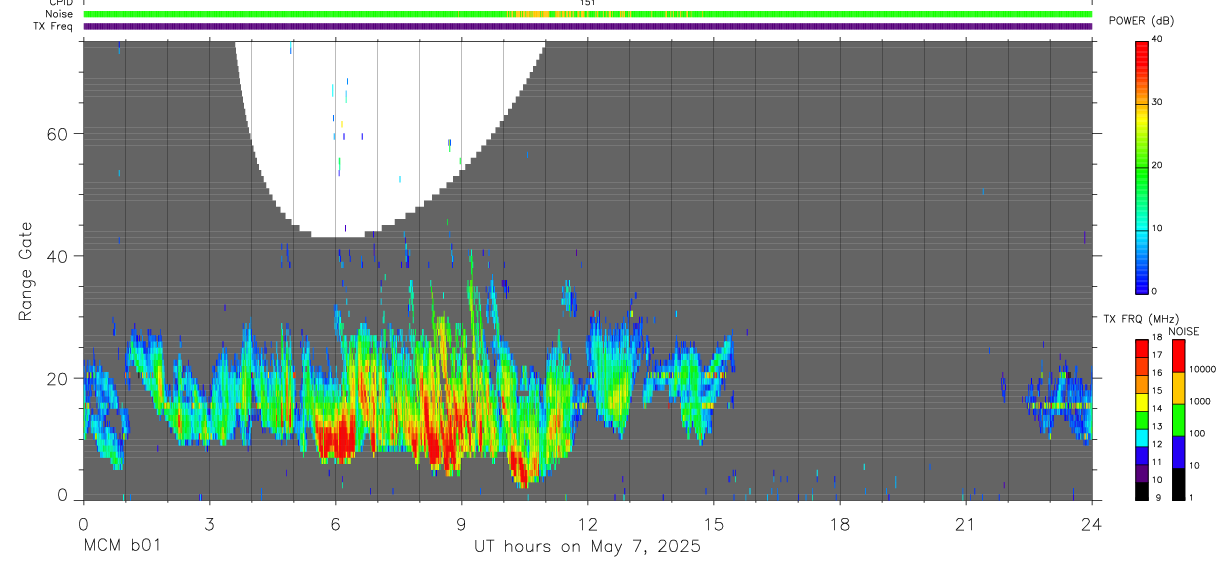Click the x-axis tick label 12
The width and height of the screenshot is (1228, 567).
tap(588, 524)
